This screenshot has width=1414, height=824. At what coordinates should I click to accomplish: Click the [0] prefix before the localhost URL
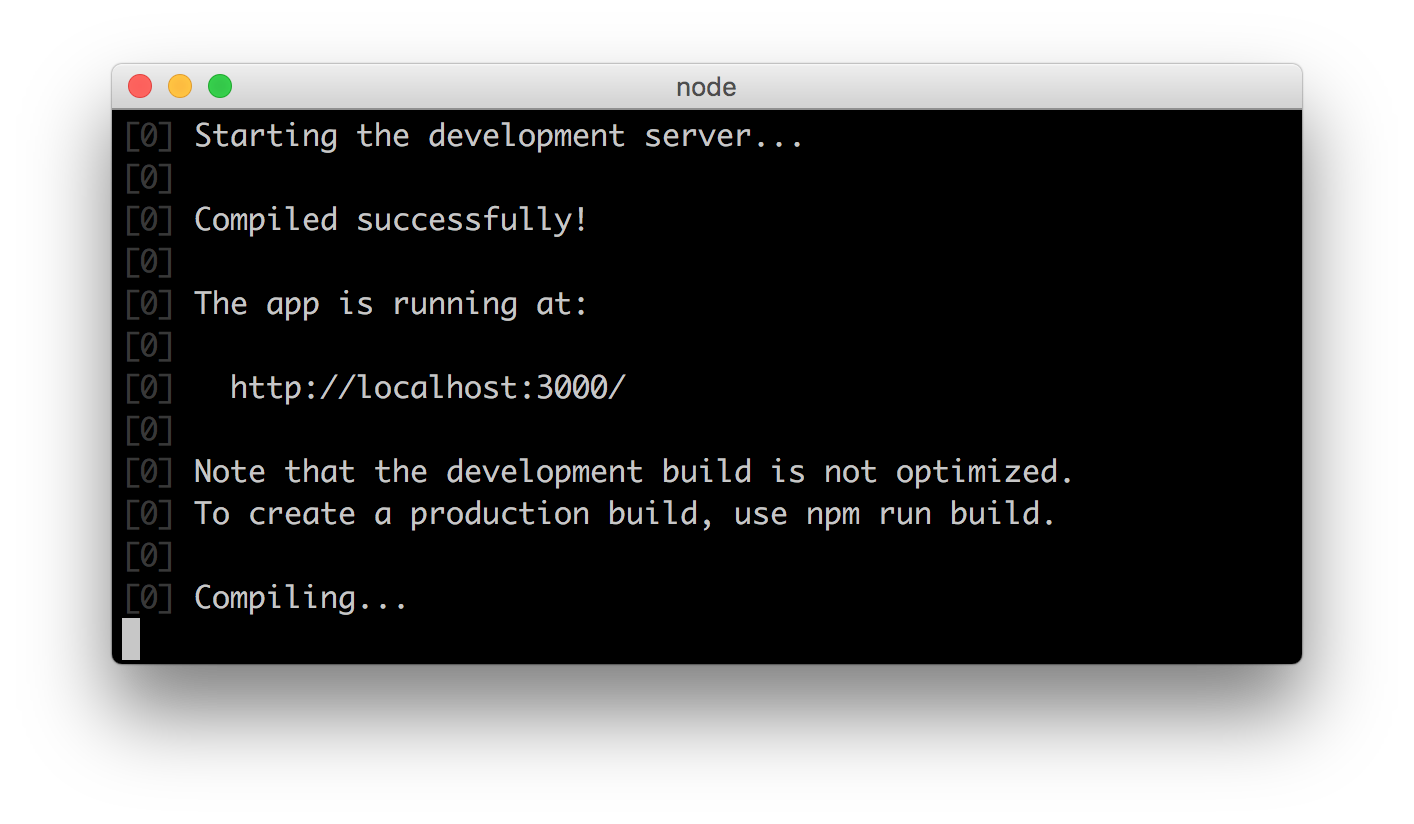[x=148, y=387]
